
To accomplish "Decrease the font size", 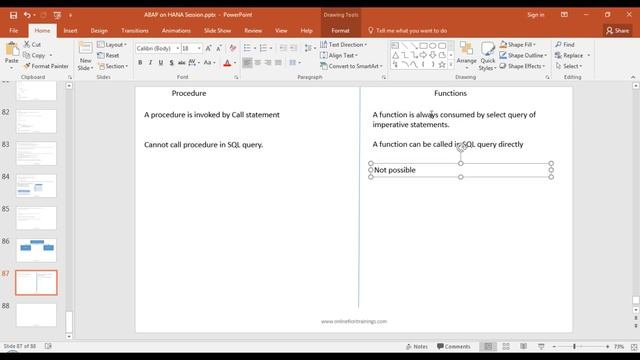I will pyautogui.click(x=219, y=48).
